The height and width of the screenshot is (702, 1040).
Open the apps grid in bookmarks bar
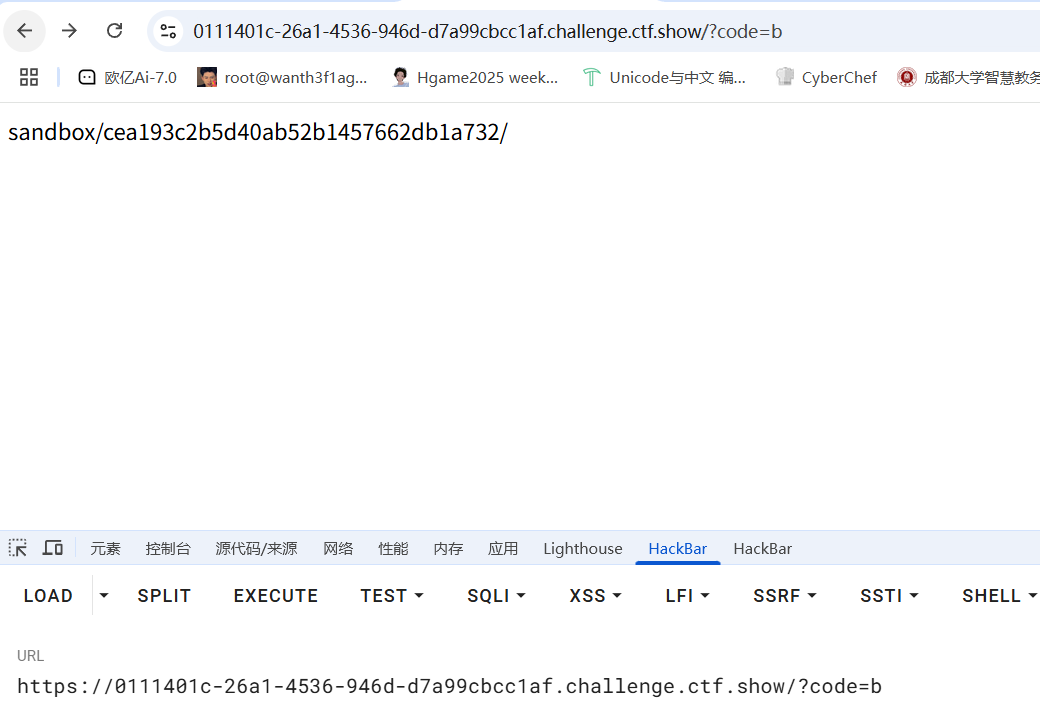[x=29, y=77]
